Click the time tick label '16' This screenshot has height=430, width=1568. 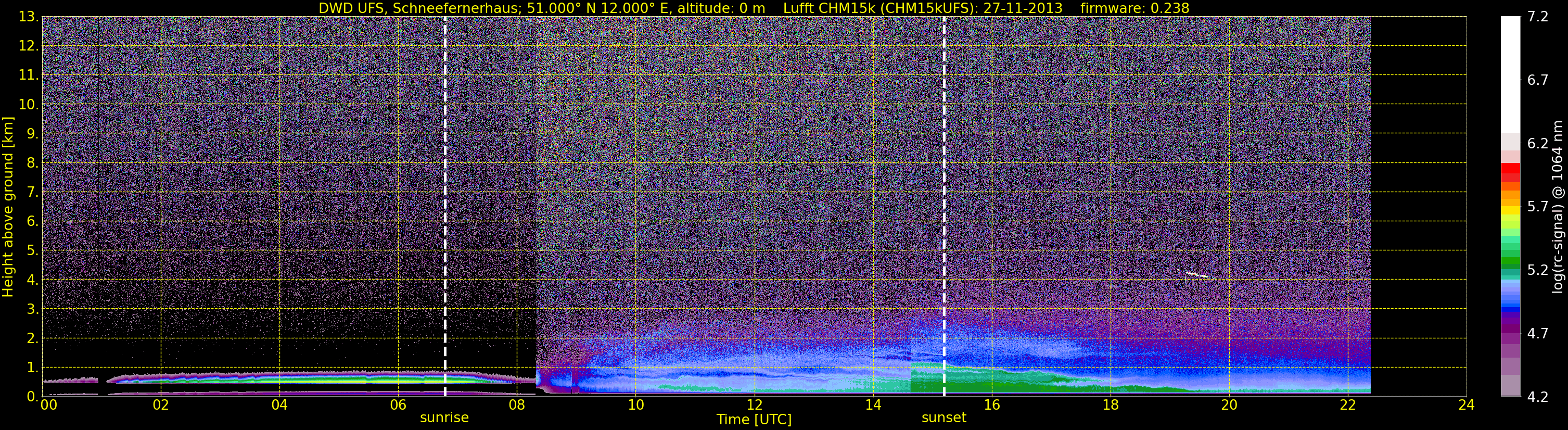tap(991, 405)
